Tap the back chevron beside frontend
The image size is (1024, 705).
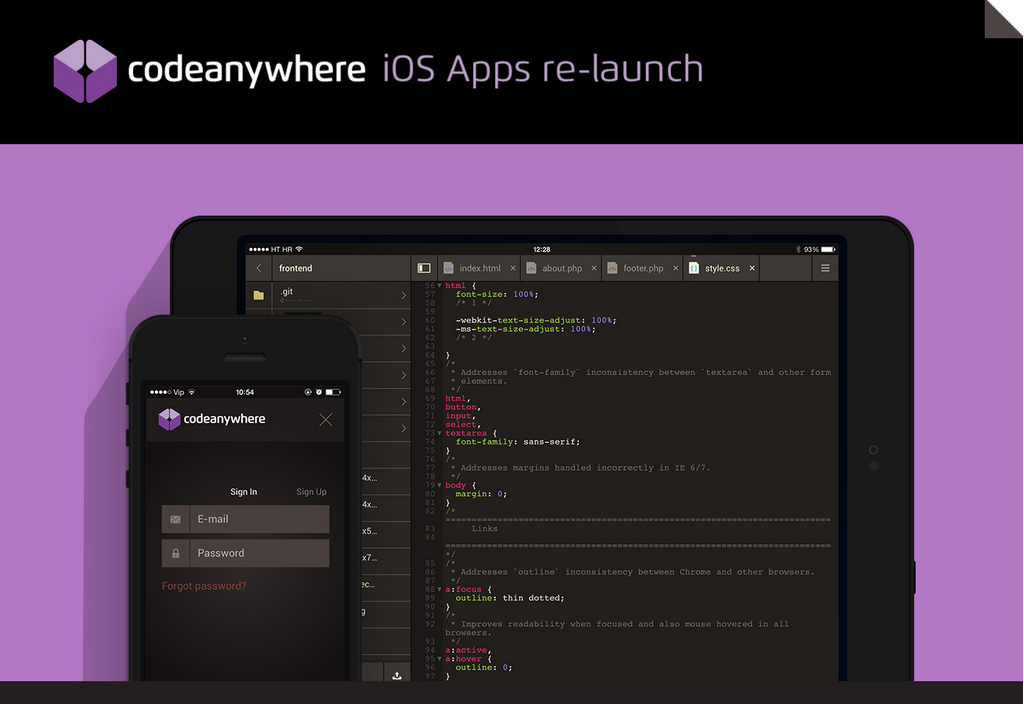tap(259, 268)
